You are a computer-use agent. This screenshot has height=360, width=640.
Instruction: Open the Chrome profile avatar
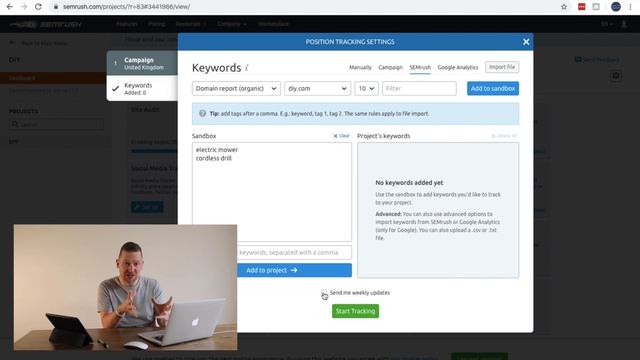click(616, 7)
